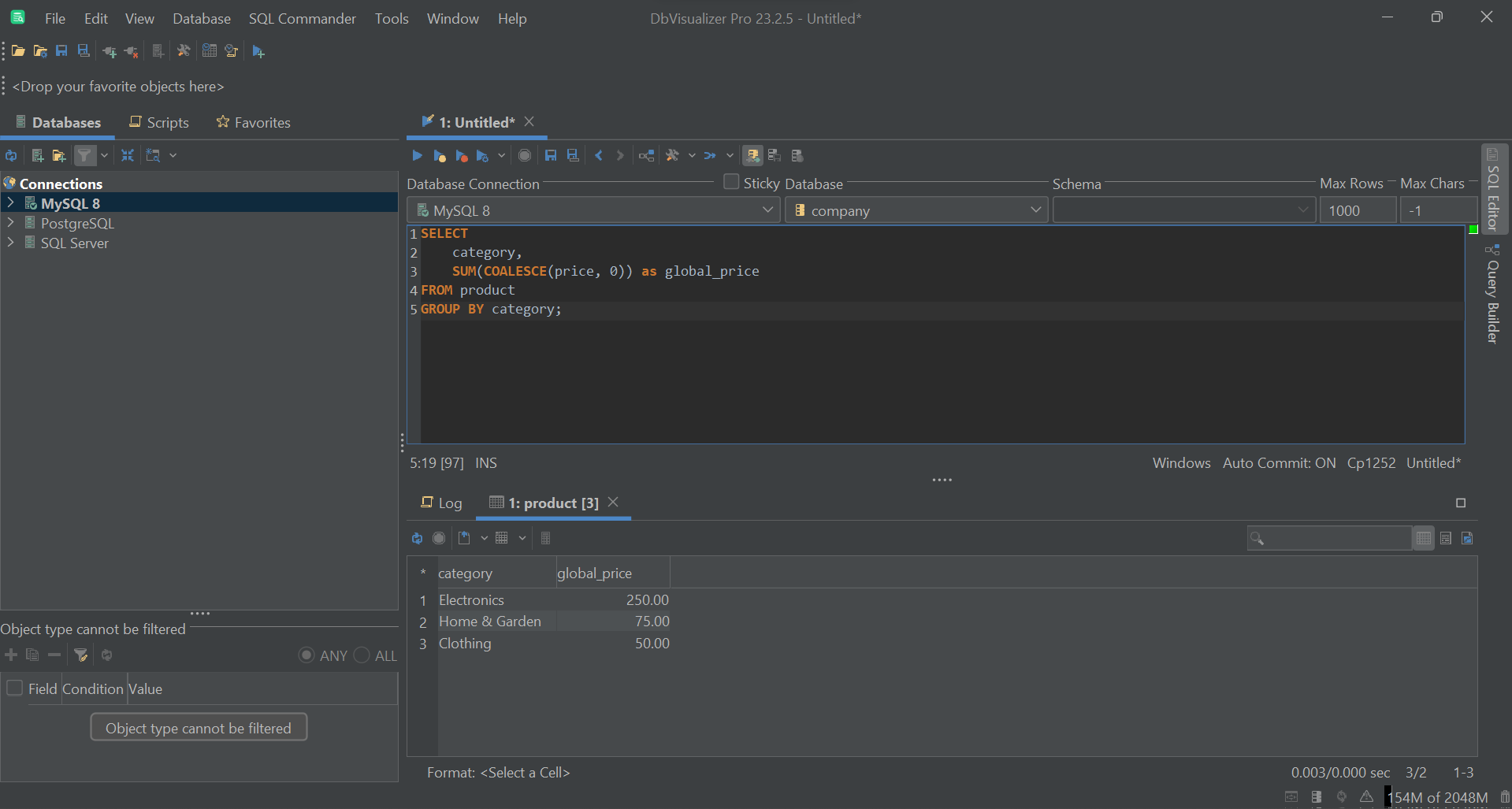
Task: Save the SQL editor contents
Action: [x=551, y=155]
